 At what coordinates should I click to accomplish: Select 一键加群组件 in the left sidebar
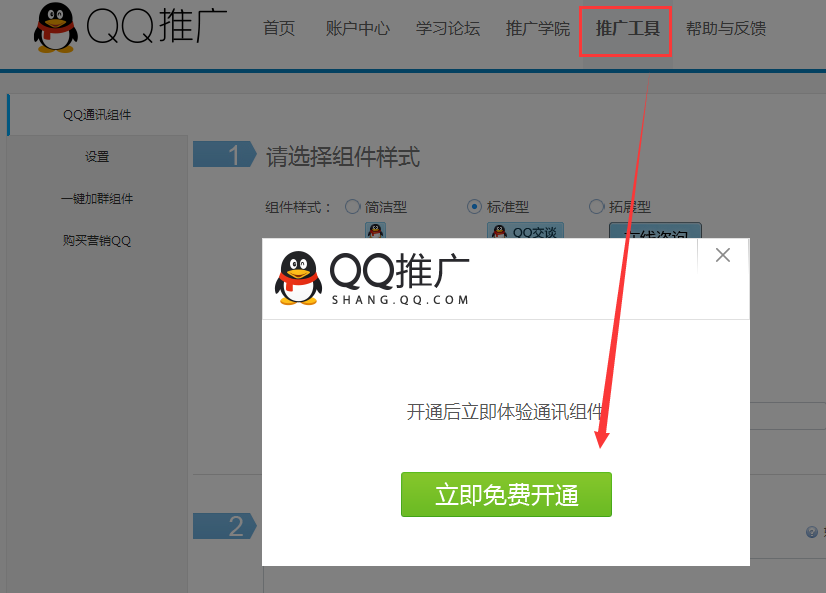point(97,199)
